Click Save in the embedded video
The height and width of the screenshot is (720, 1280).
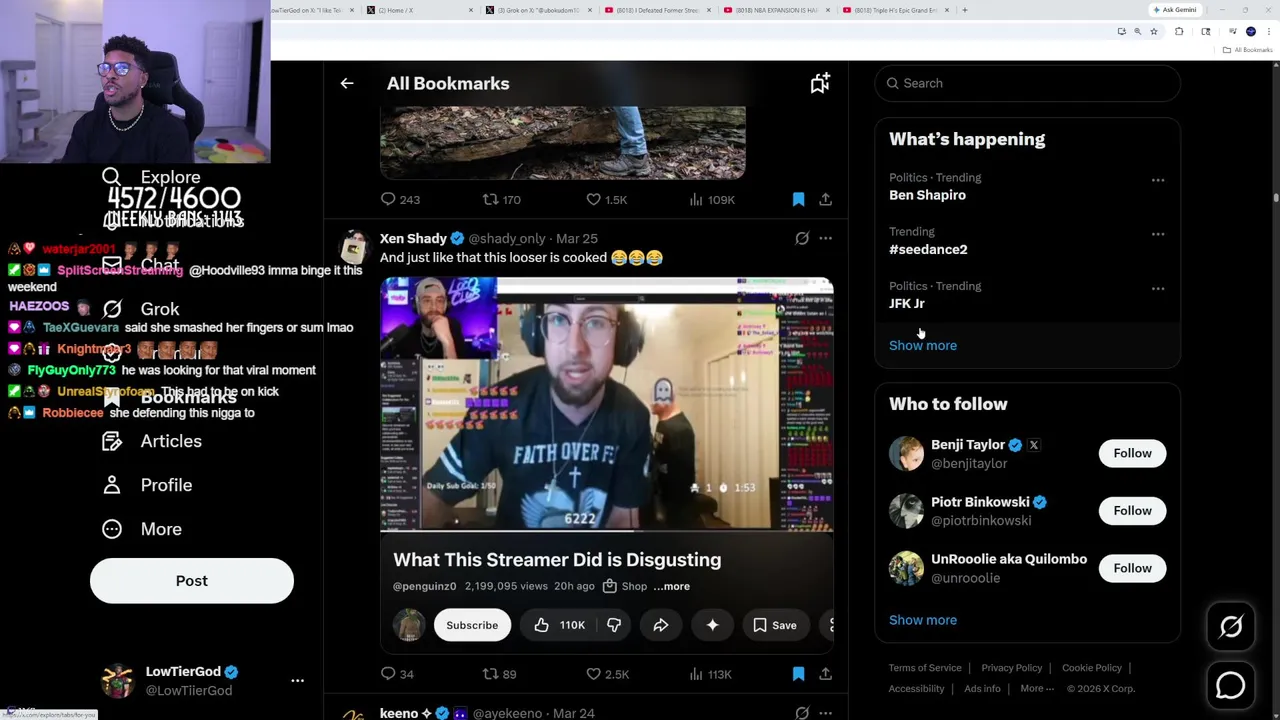pos(775,625)
